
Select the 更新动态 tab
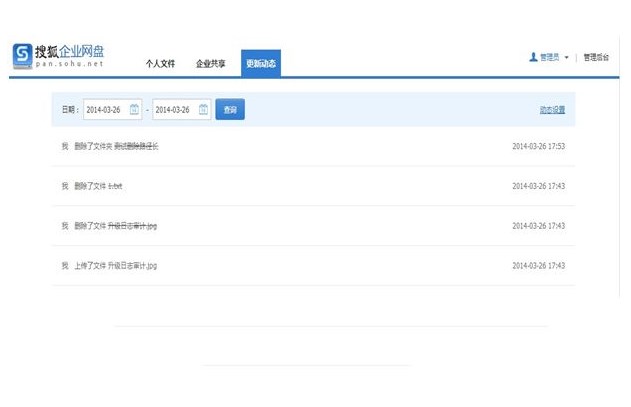point(261,63)
